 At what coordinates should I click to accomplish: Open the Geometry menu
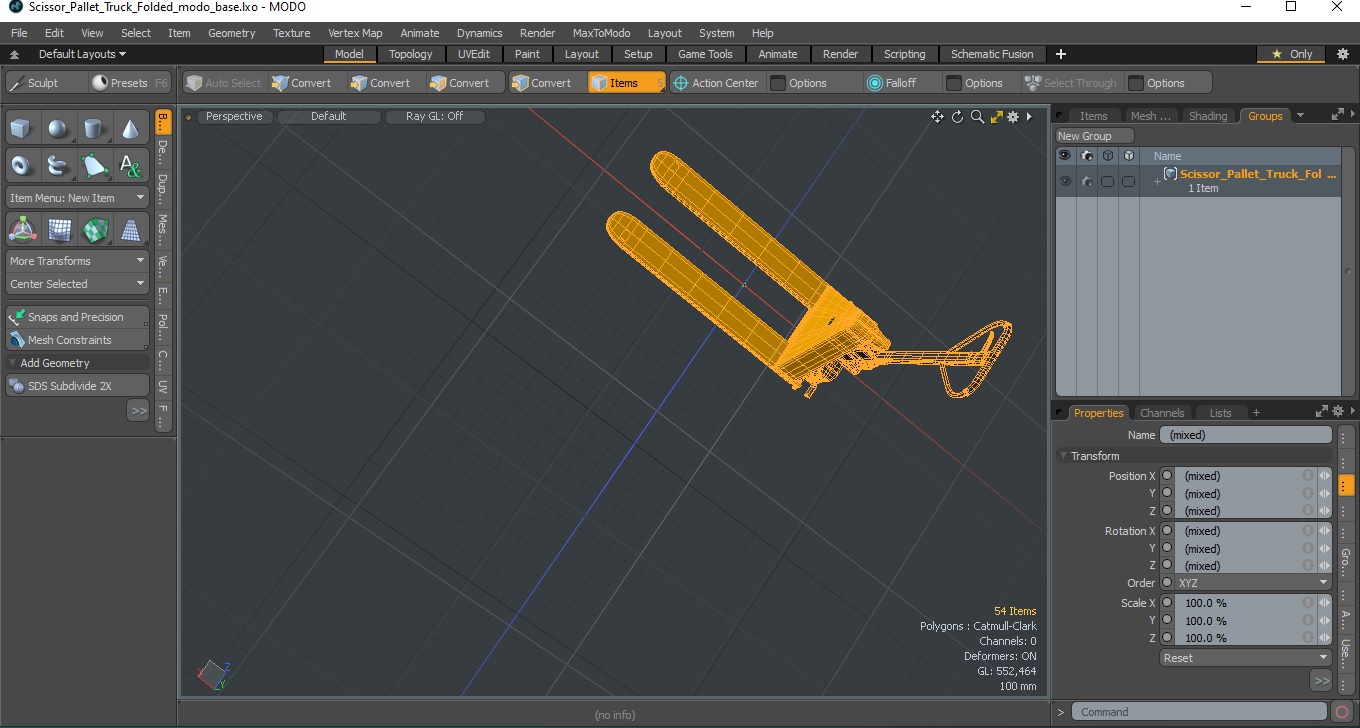(232, 33)
